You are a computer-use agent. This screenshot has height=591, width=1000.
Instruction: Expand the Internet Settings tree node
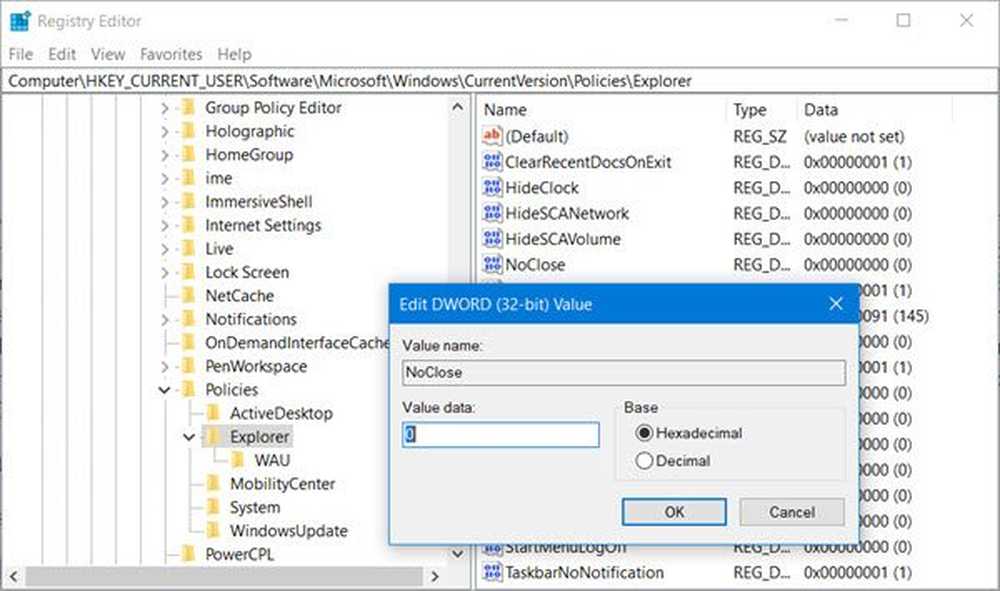point(165,226)
